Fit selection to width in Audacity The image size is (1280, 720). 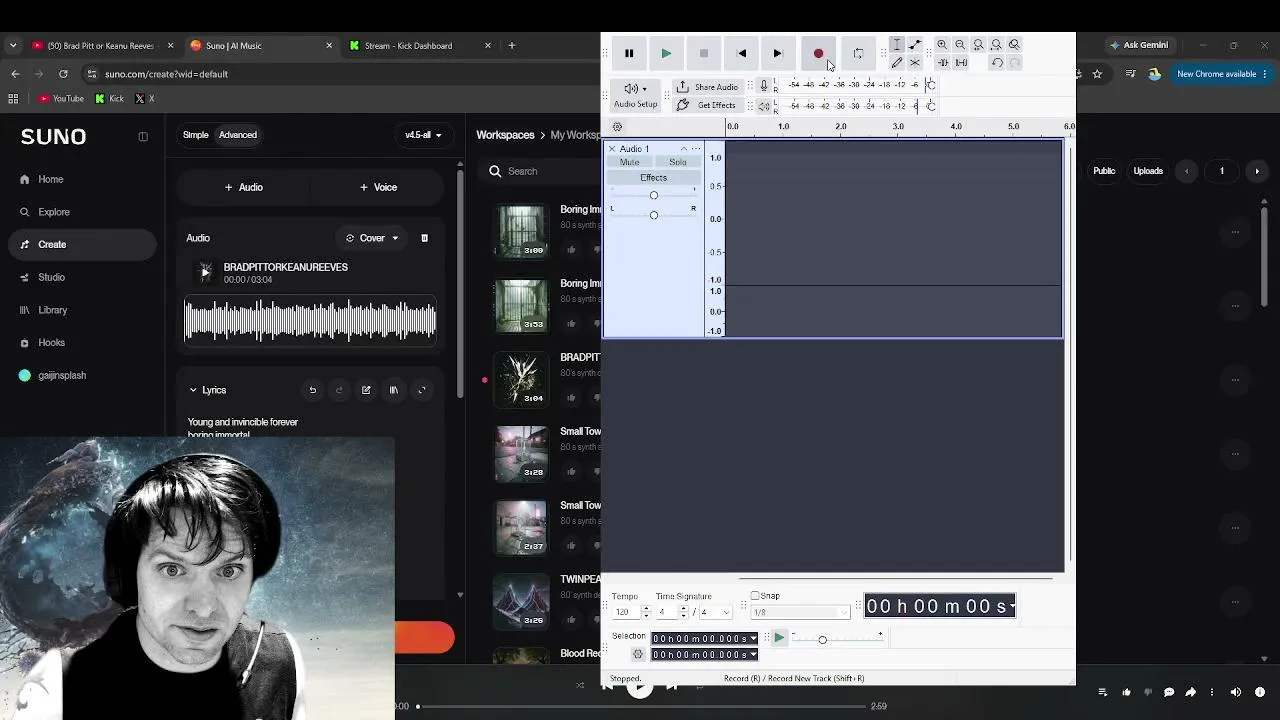(x=978, y=45)
